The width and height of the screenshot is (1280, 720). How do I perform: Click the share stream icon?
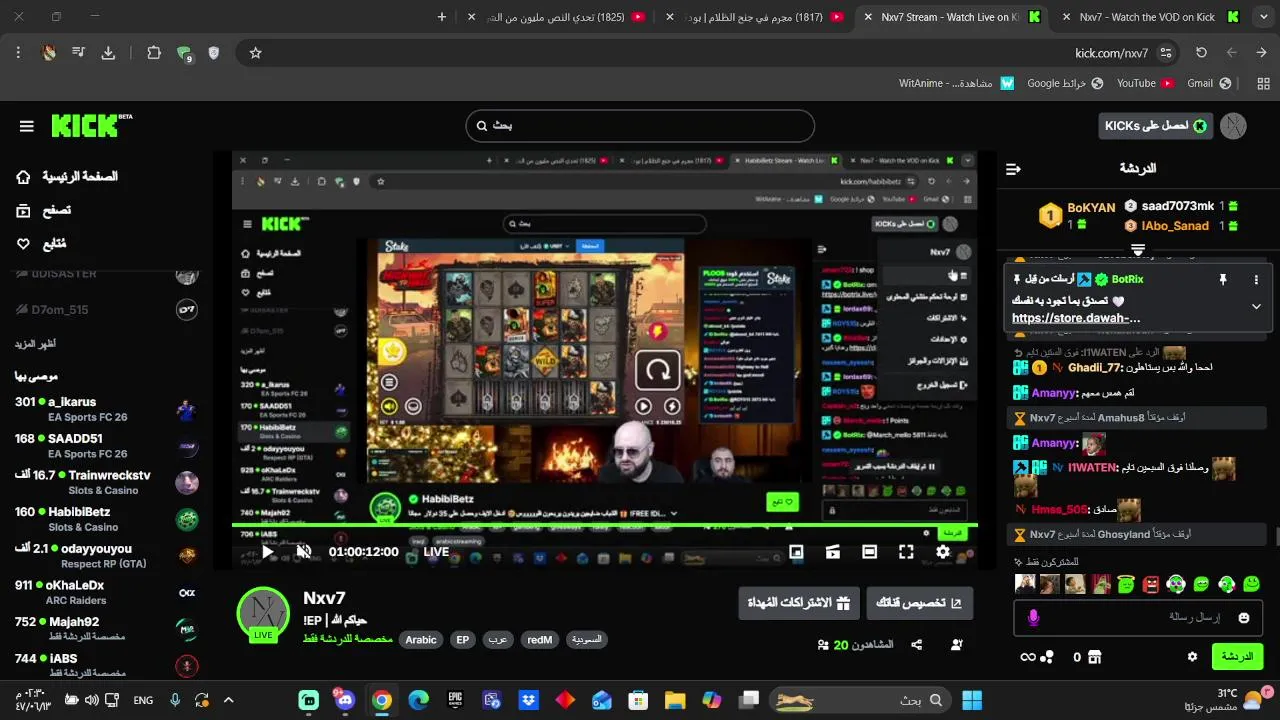(x=917, y=645)
